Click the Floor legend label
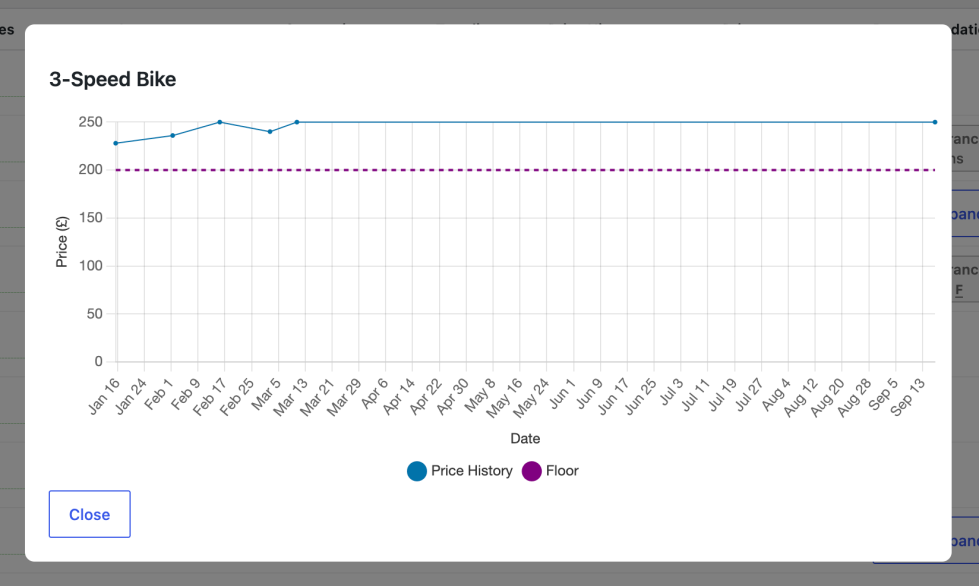The width and height of the screenshot is (979, 586). (562, 471)
